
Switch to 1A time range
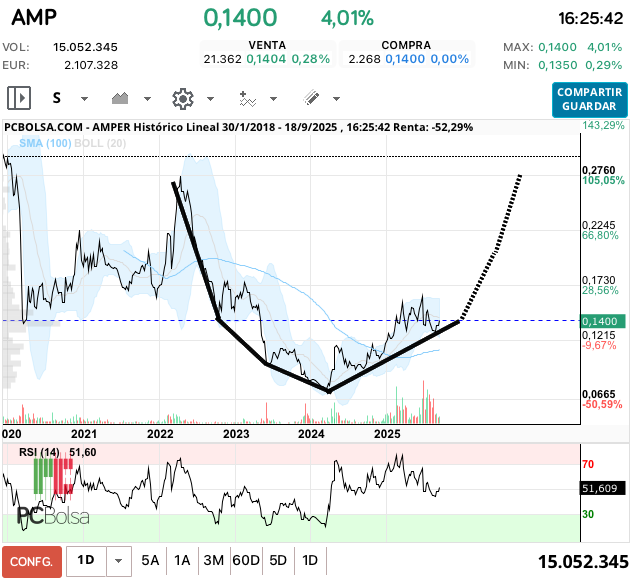[182, 560]
